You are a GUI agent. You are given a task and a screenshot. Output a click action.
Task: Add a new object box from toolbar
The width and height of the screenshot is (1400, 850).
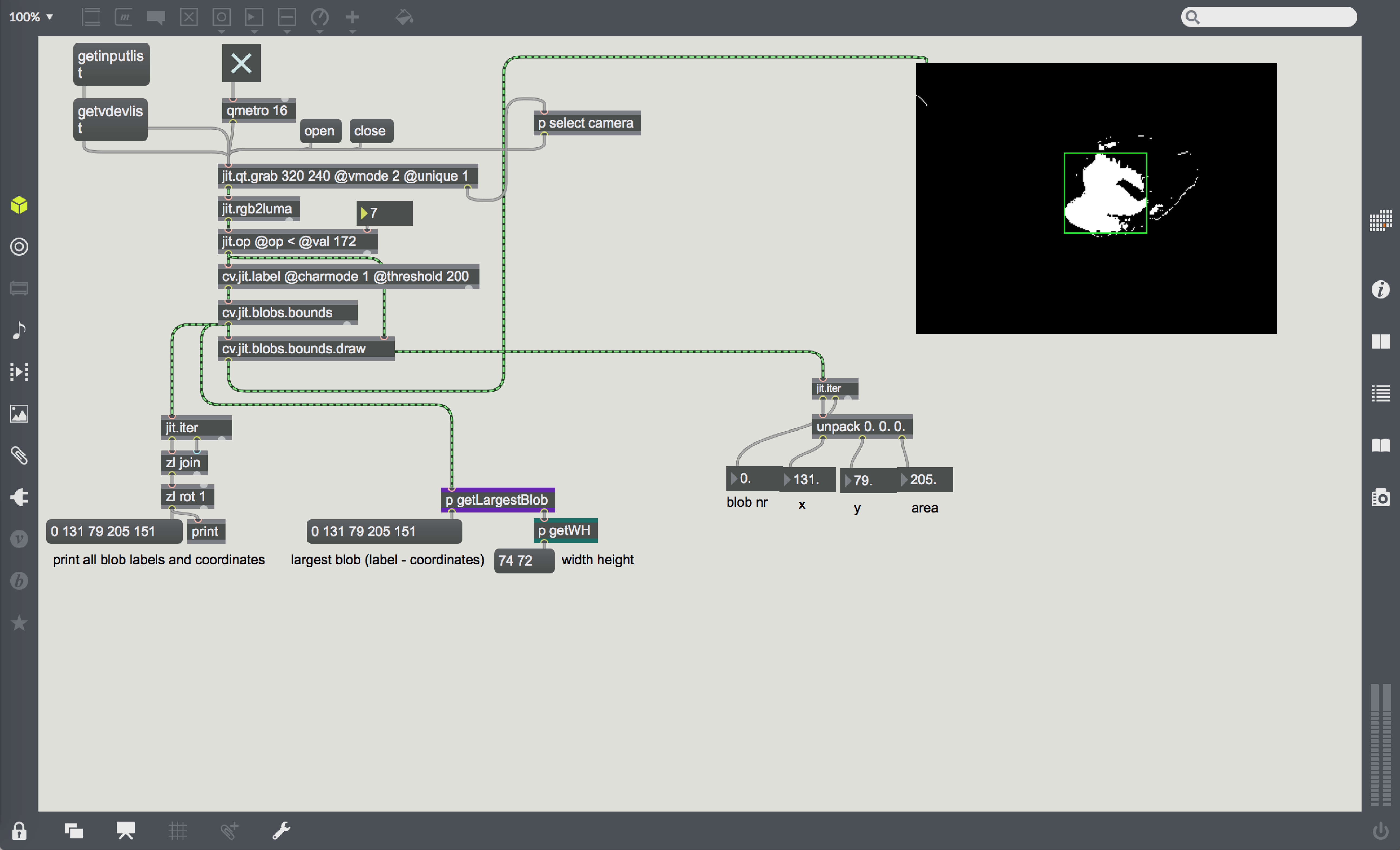[91, 17]
